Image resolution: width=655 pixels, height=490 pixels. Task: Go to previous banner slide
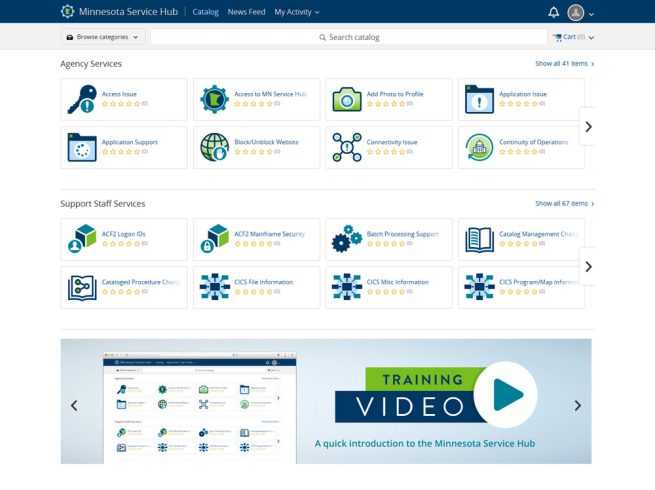(74, 405)
